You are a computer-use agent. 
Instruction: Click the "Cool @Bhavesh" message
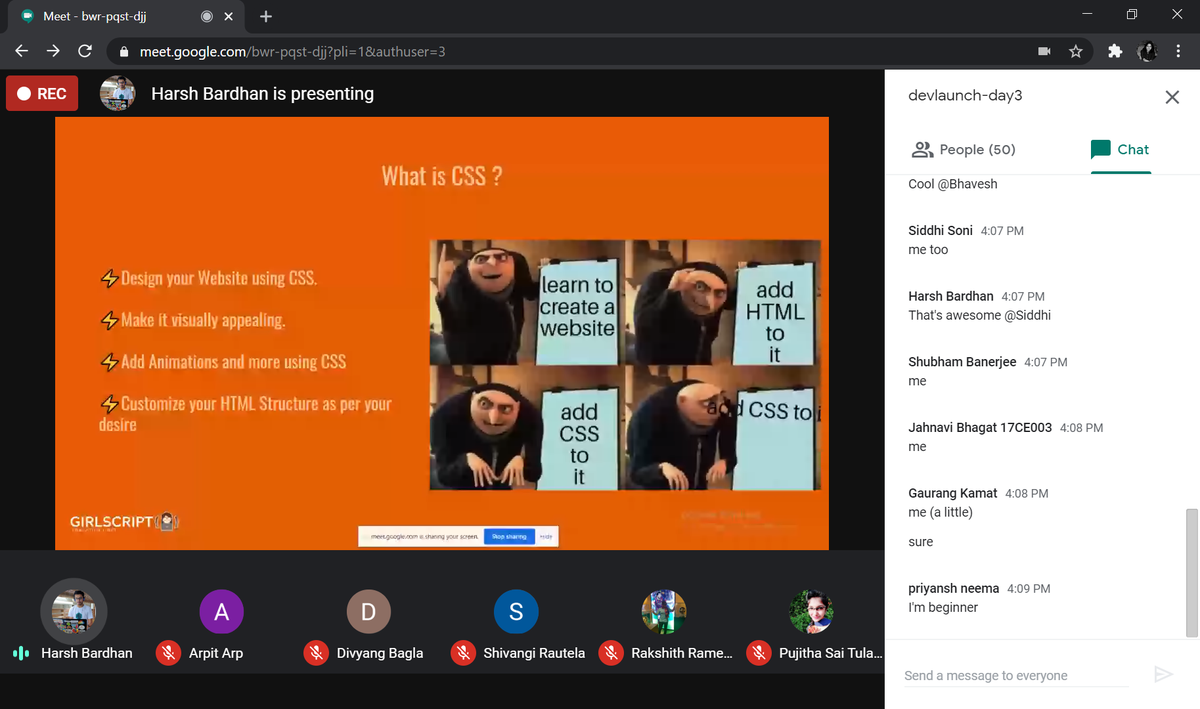pos(952,184)
